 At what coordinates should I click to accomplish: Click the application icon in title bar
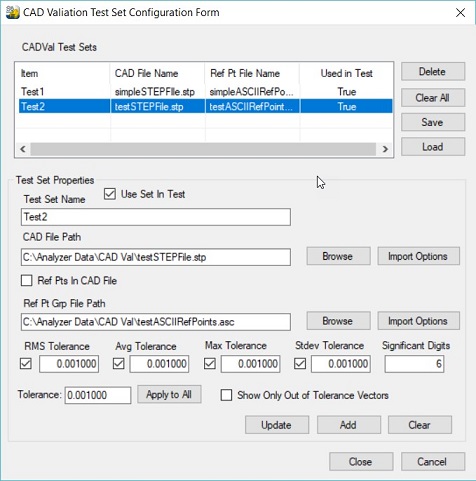(x=13, y=12)
